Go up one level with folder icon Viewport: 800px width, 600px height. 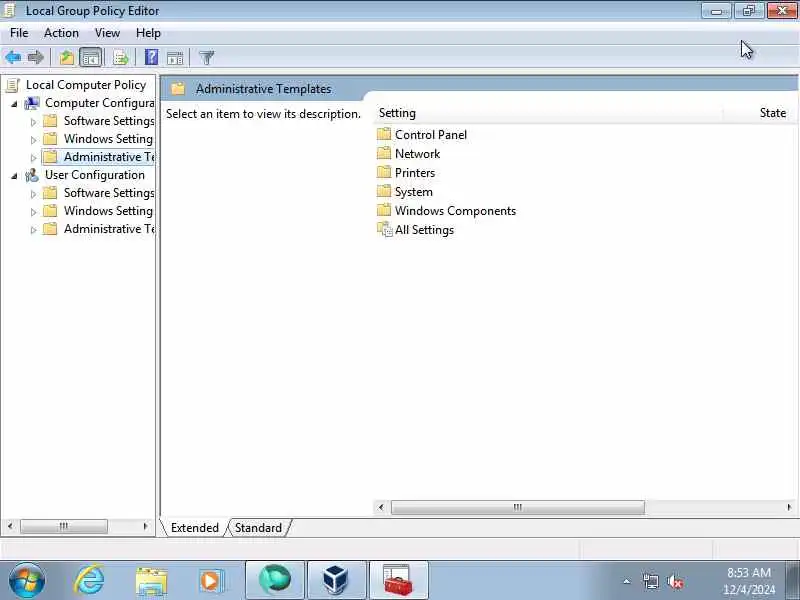point(66,57)
